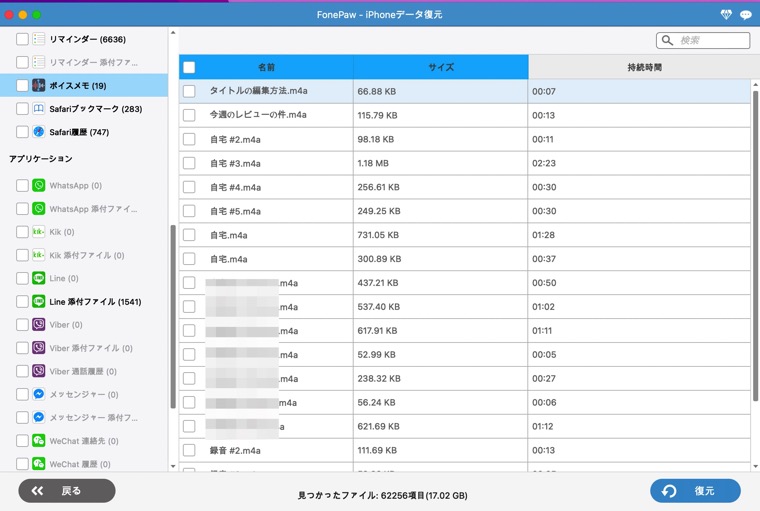Click the Viber (0) icon
This screenshot has width=760, height=511.
[39, 324]
